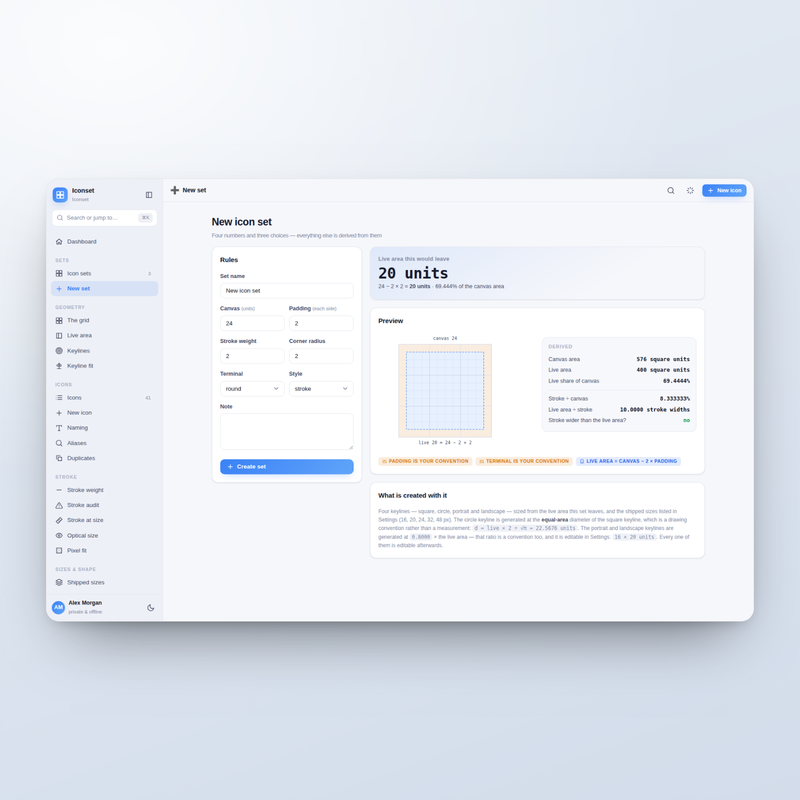Open Shipped sizes page

tap(105, 582)
